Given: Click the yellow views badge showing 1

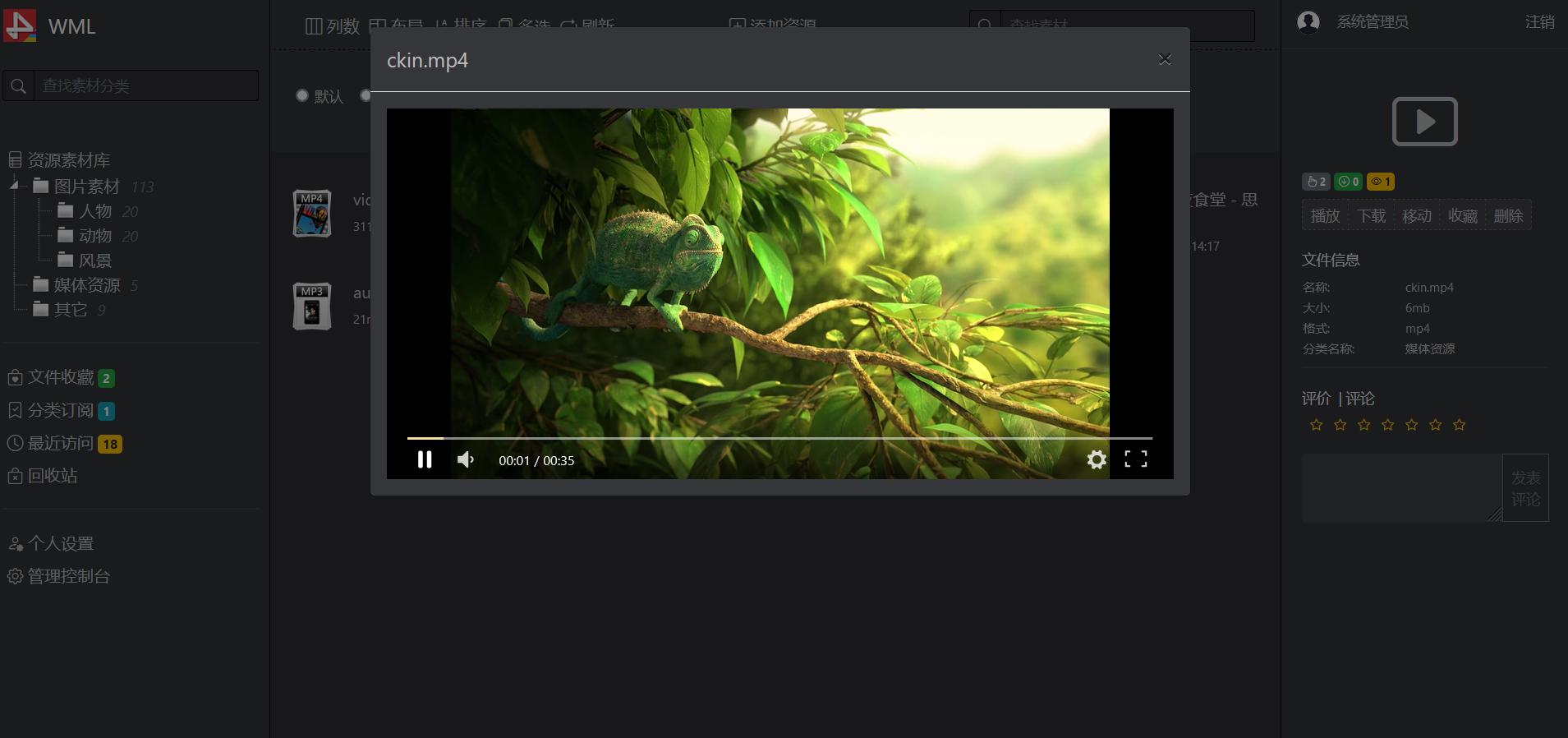Looking at the screenshot, I should [1381, 182].
